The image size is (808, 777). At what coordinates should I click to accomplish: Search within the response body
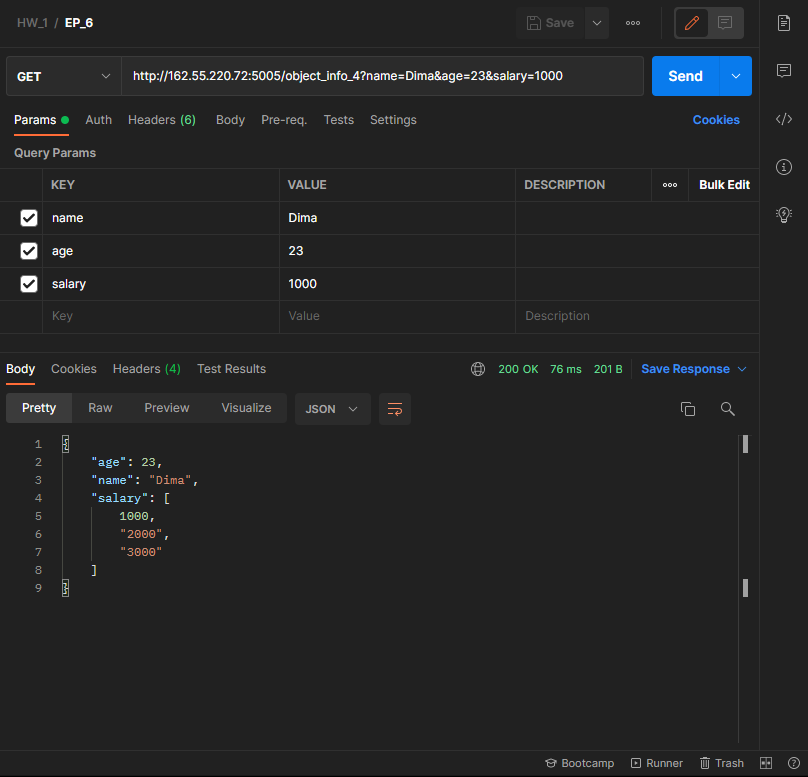[728, 409]
